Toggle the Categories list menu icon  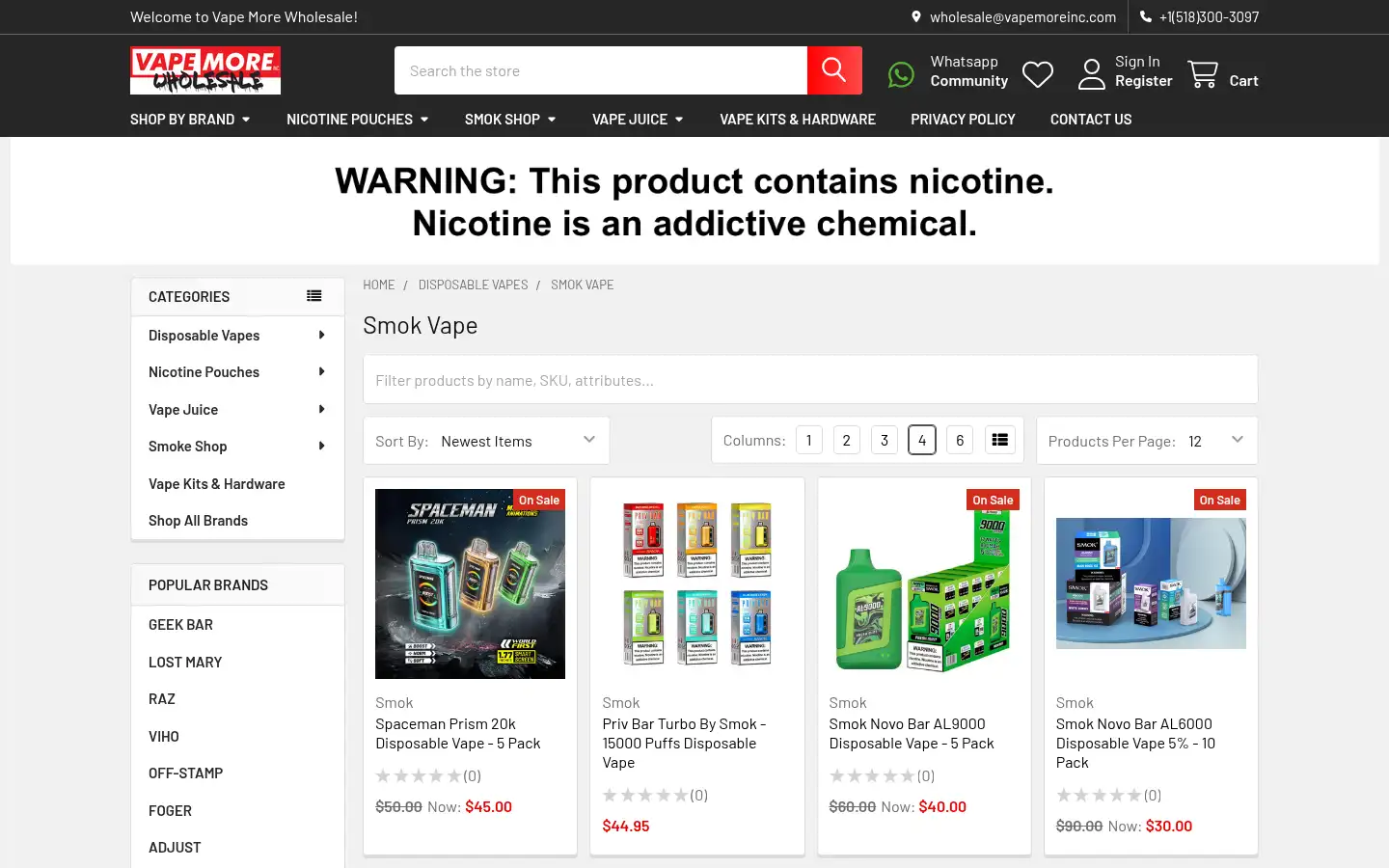(x=314, y=296)
